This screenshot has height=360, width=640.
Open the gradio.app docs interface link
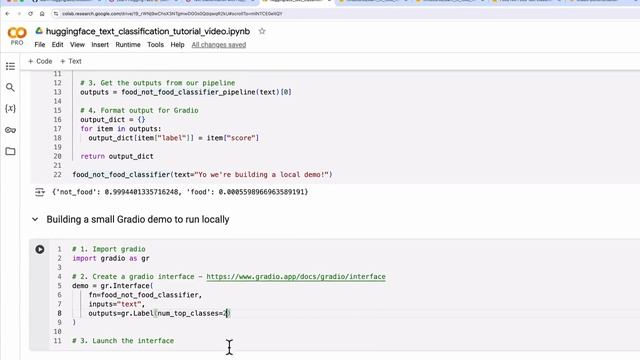tap(296, 276)
